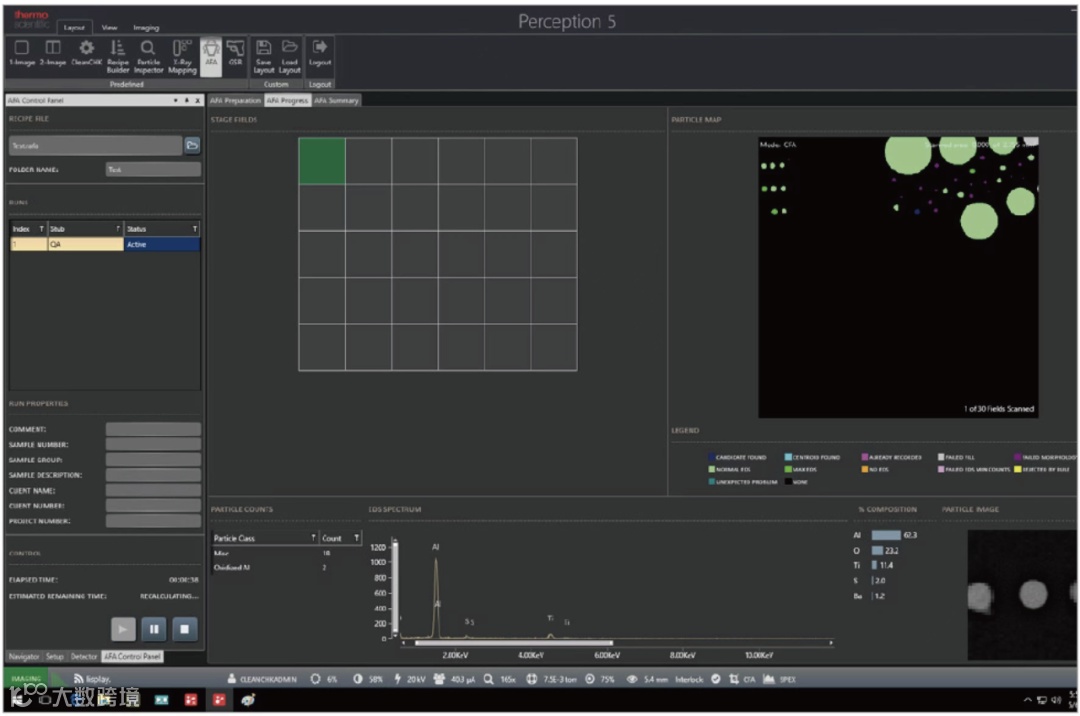The width and height of the screenshot is (1080, 716).
Task: Click the Sample Group field
Action: pos(153,459)
